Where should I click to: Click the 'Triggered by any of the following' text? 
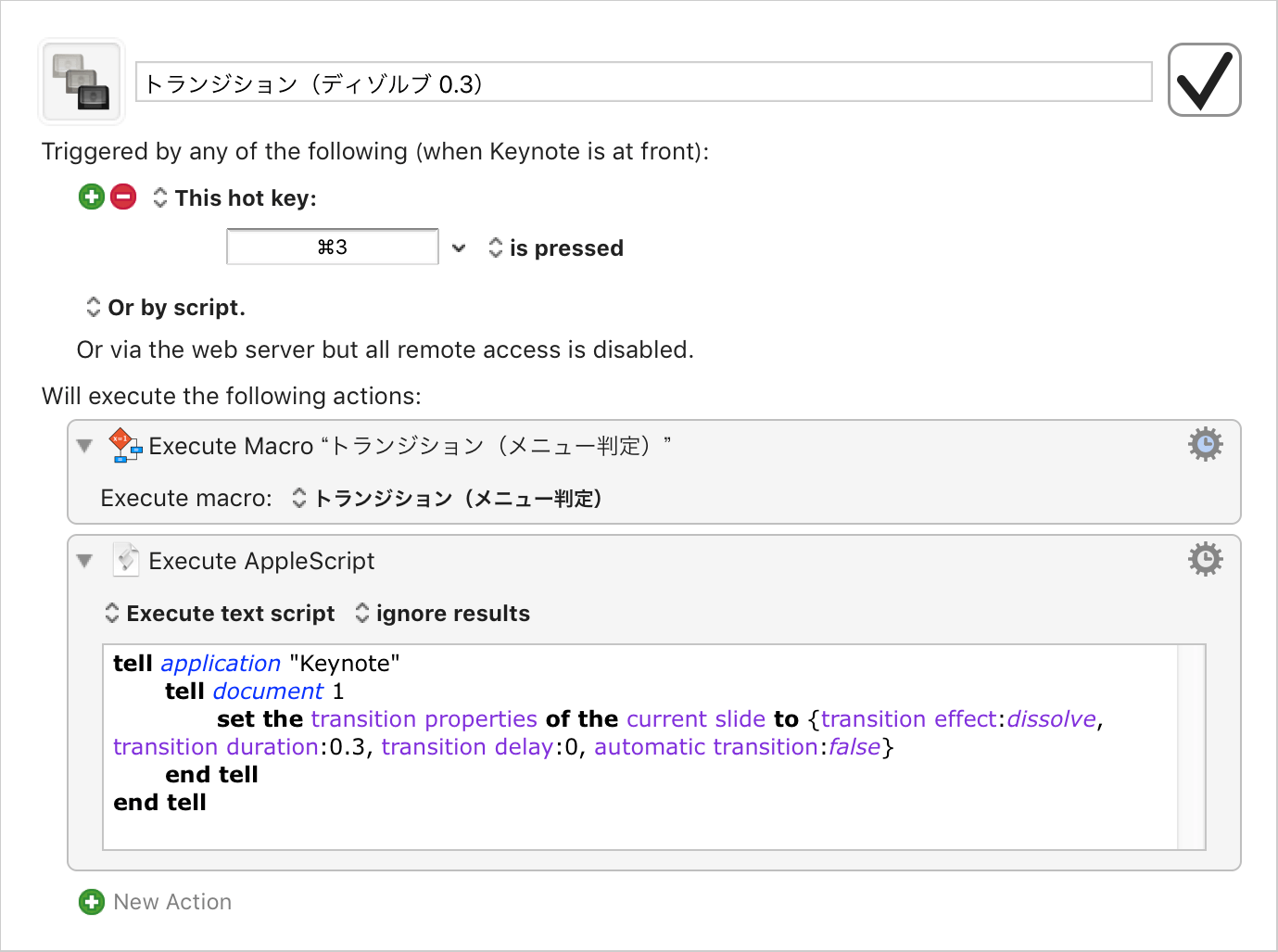click(x=375, y=151)
